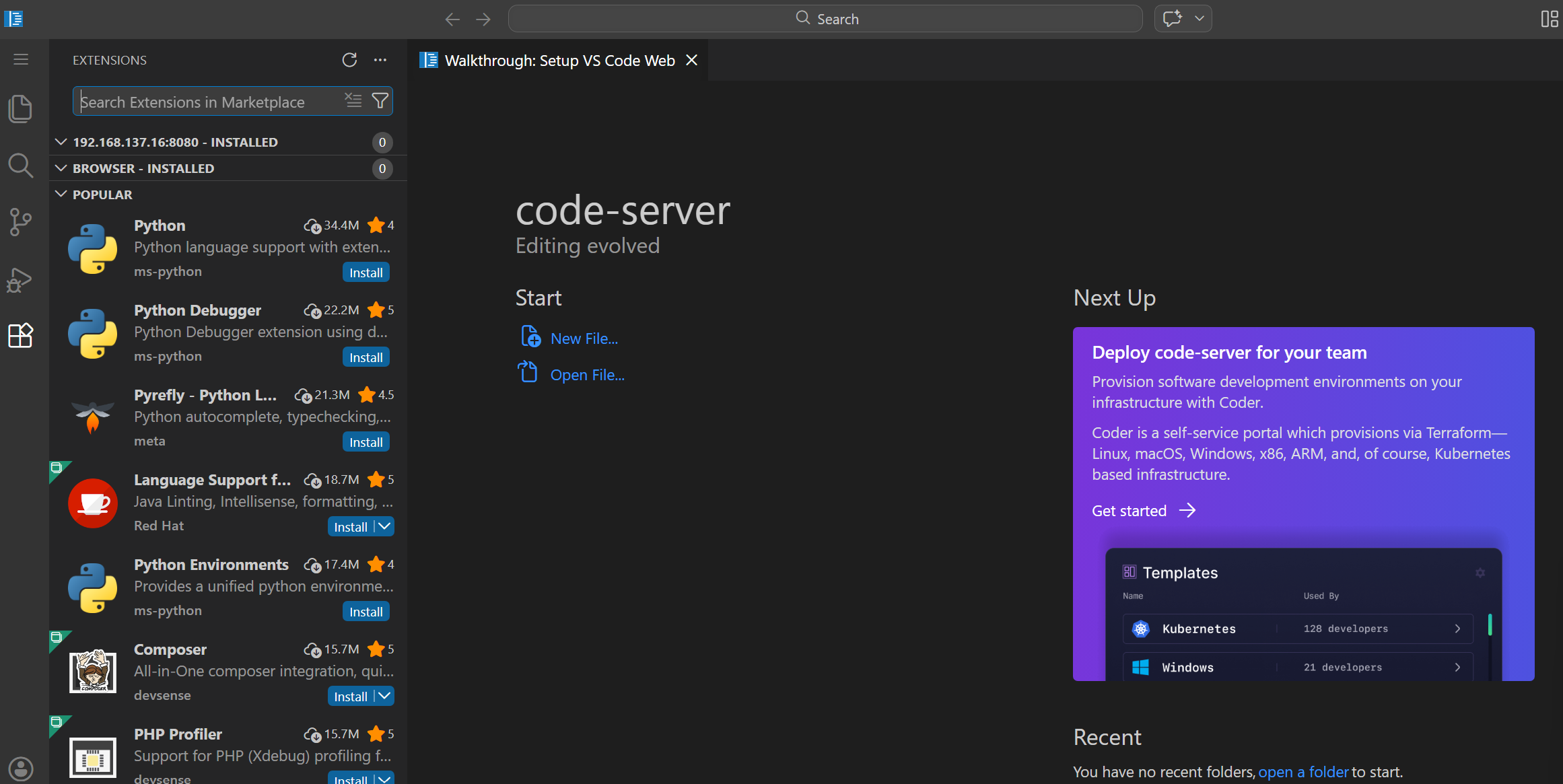Open Install dropdown for PHP Profiler
The image size is (1563, 784).
(x=384, y=778)
